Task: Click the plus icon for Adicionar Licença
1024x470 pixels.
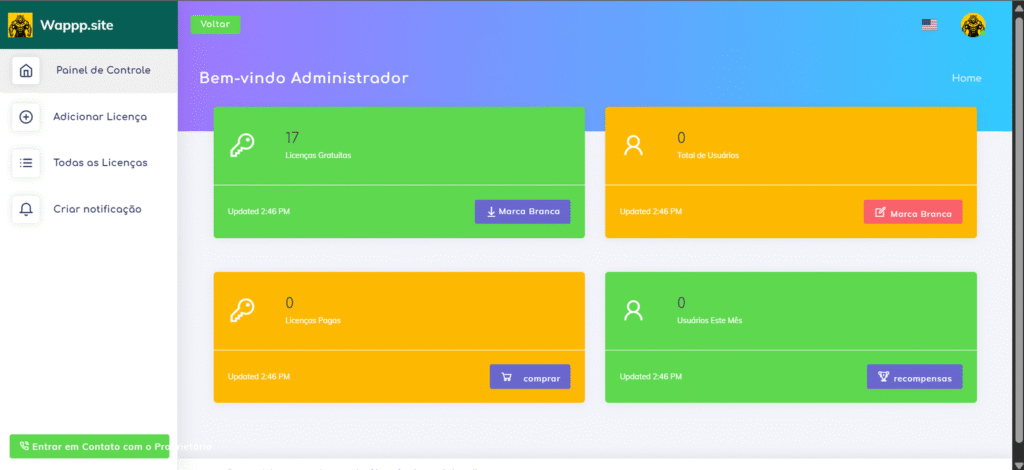Action: coord(26,117)
